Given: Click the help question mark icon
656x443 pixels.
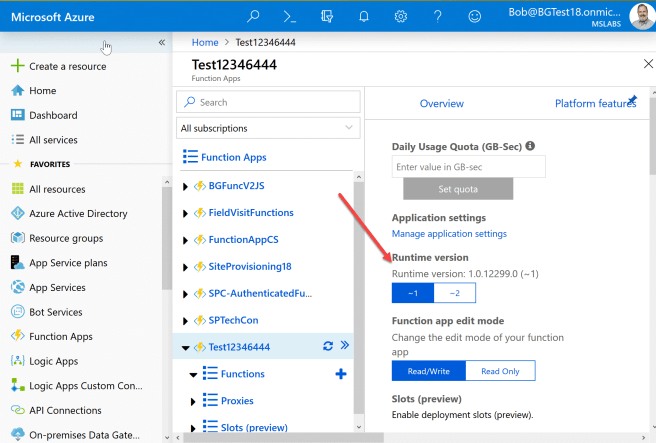Looking at the screenshot, I should coord(438,16).
